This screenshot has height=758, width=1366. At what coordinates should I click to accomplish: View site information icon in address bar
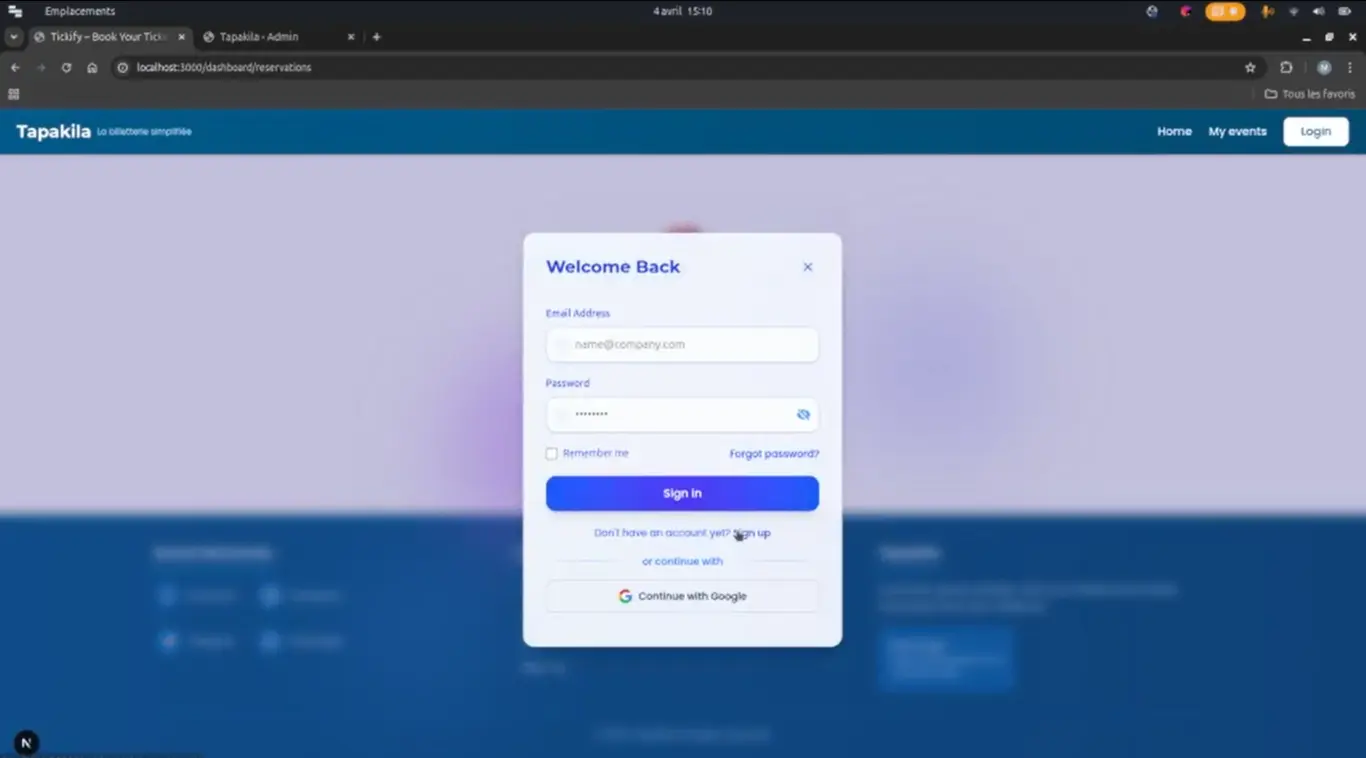(123, 68)
